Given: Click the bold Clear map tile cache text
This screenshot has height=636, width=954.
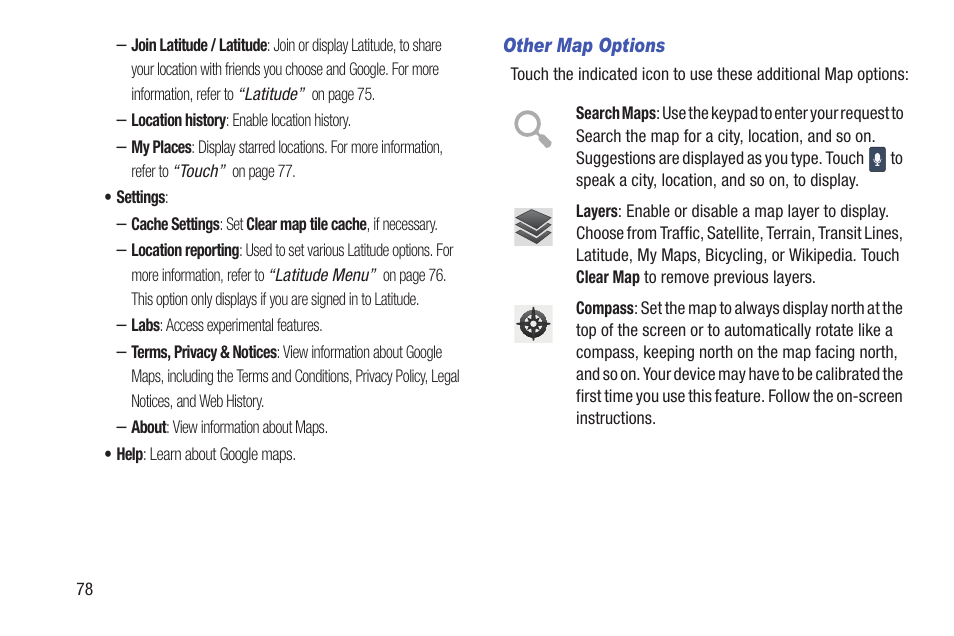Looking at the screenshot, I should click(x=306, y=225).
